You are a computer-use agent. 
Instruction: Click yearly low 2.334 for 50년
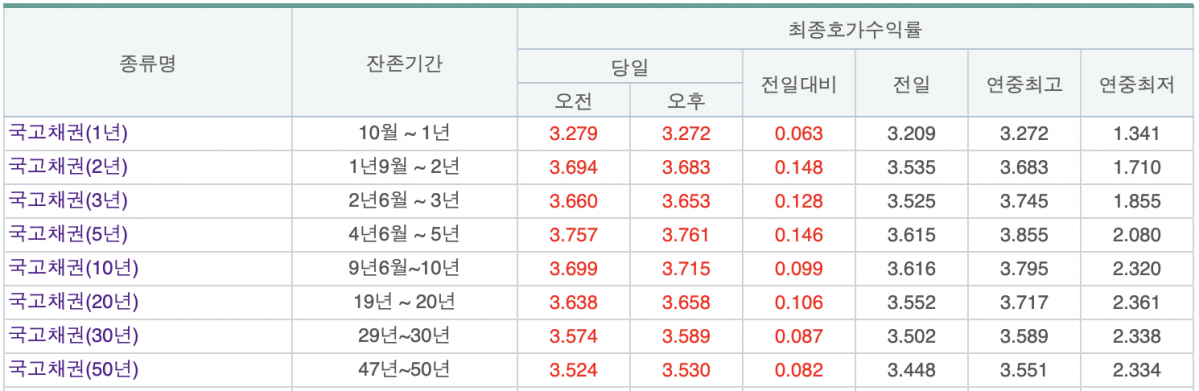pyautogui.click(x=1137, y=370)
